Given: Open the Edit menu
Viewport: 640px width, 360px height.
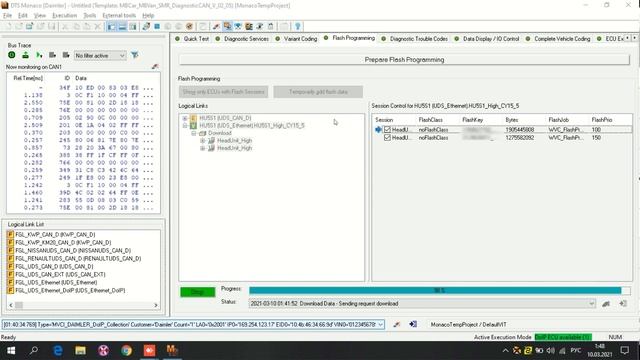Looking at the screenshot, I should tap(22, 16).
